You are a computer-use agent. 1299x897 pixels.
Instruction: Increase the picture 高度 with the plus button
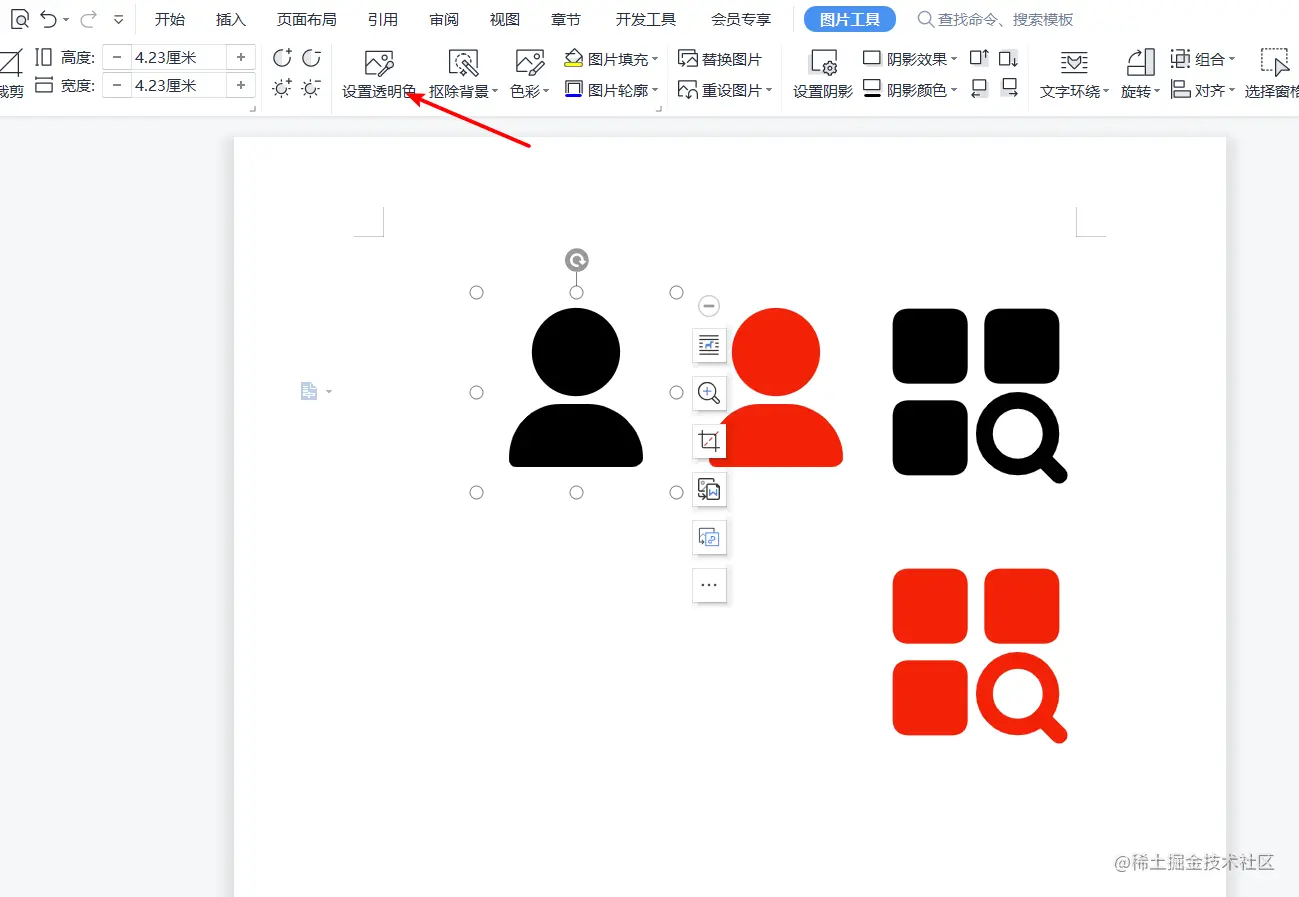tap(241, 57)
